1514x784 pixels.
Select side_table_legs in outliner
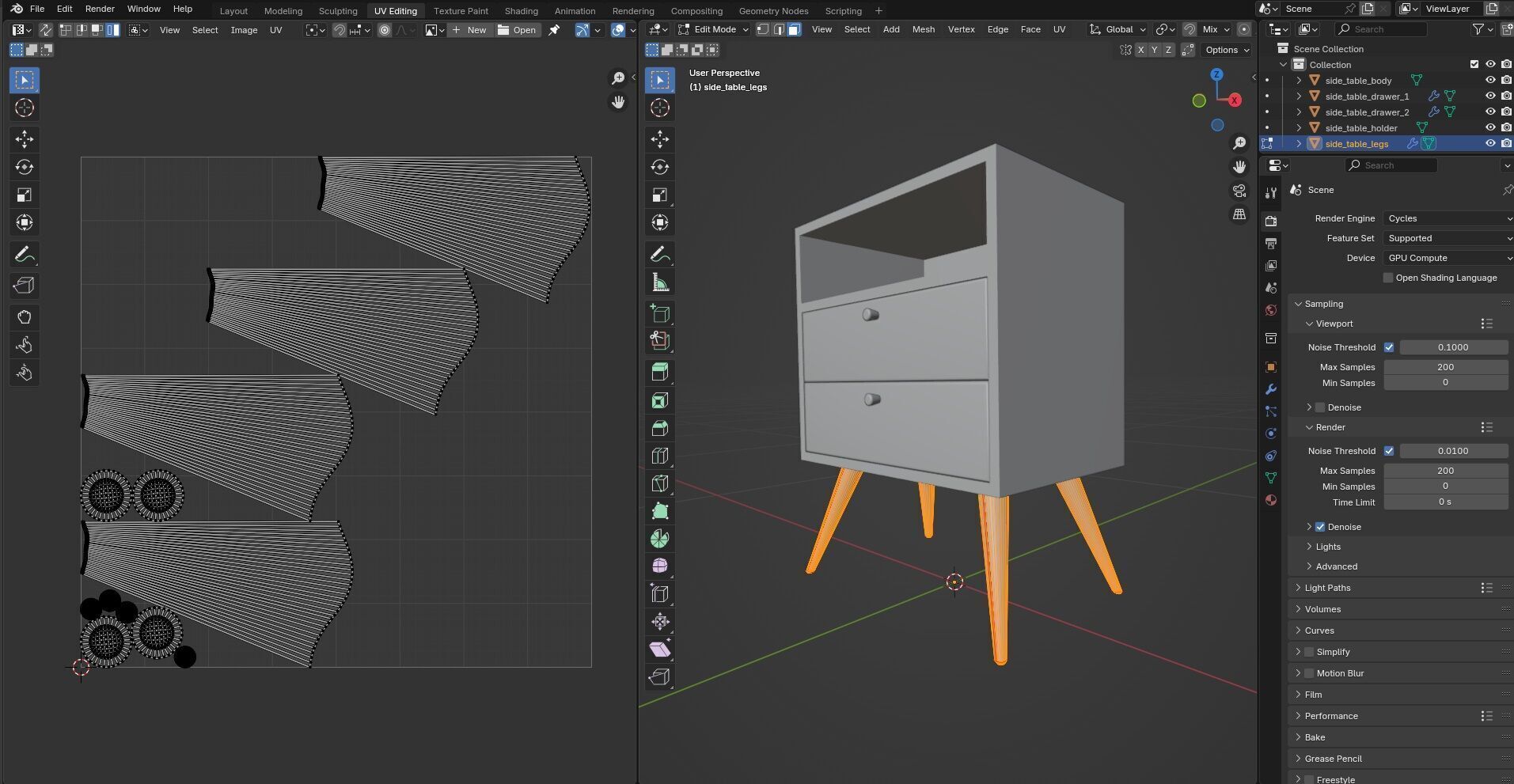pyautogui.click(x=1357, y=143)
